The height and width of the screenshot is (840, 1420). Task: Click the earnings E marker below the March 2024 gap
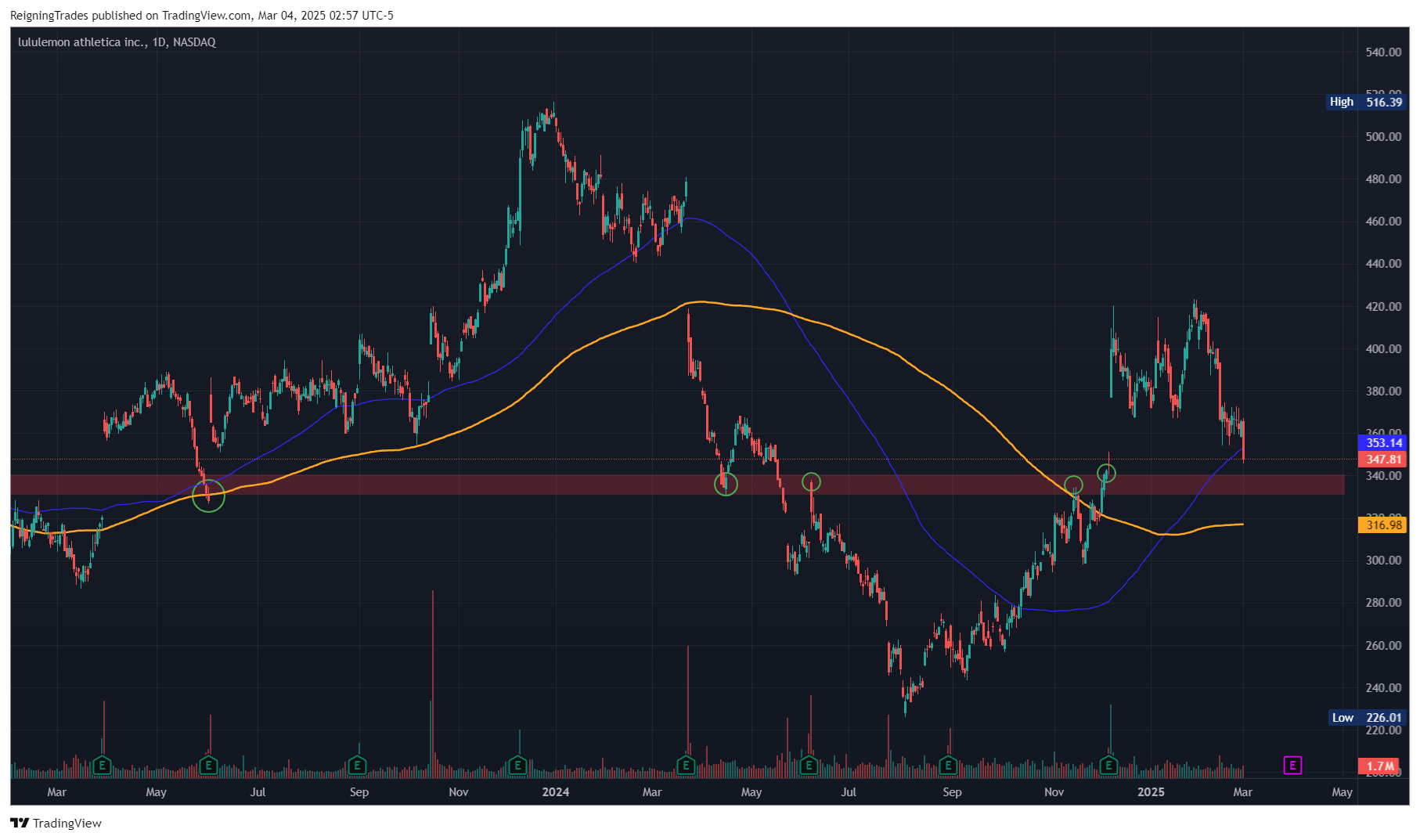point(687,765)
